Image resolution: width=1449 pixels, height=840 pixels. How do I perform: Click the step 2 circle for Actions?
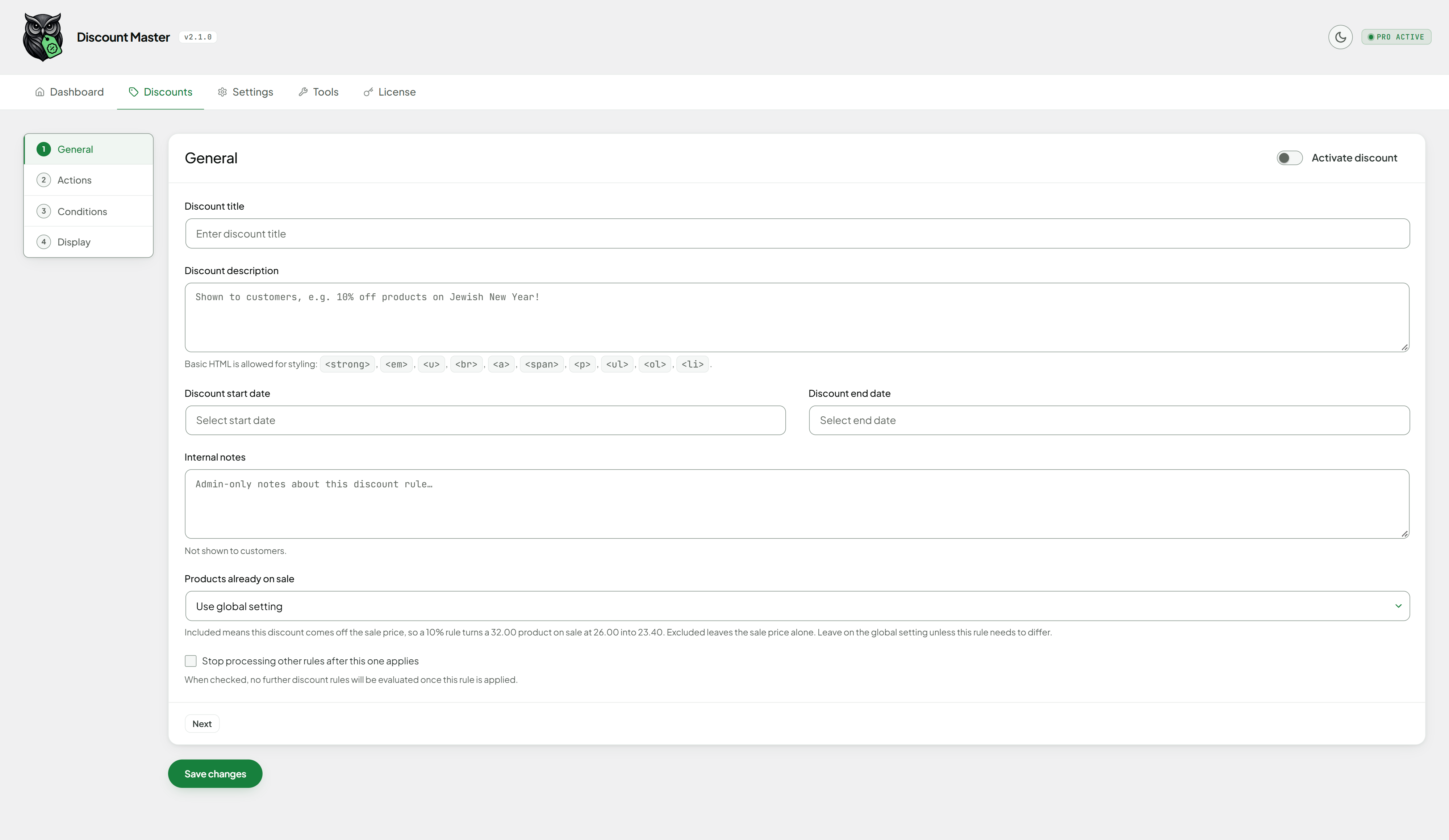point(44,180)
